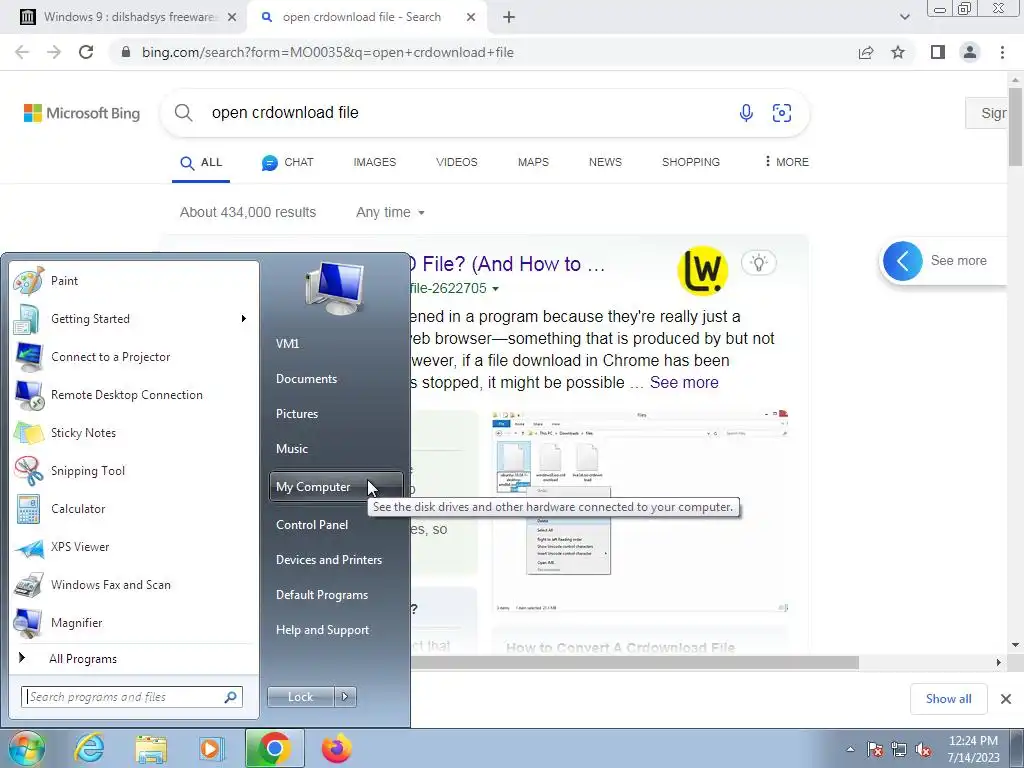Viewport: 1024px width, 768px height.
Task: Select the VIDEOS search tab
Action: click(456, 162)
